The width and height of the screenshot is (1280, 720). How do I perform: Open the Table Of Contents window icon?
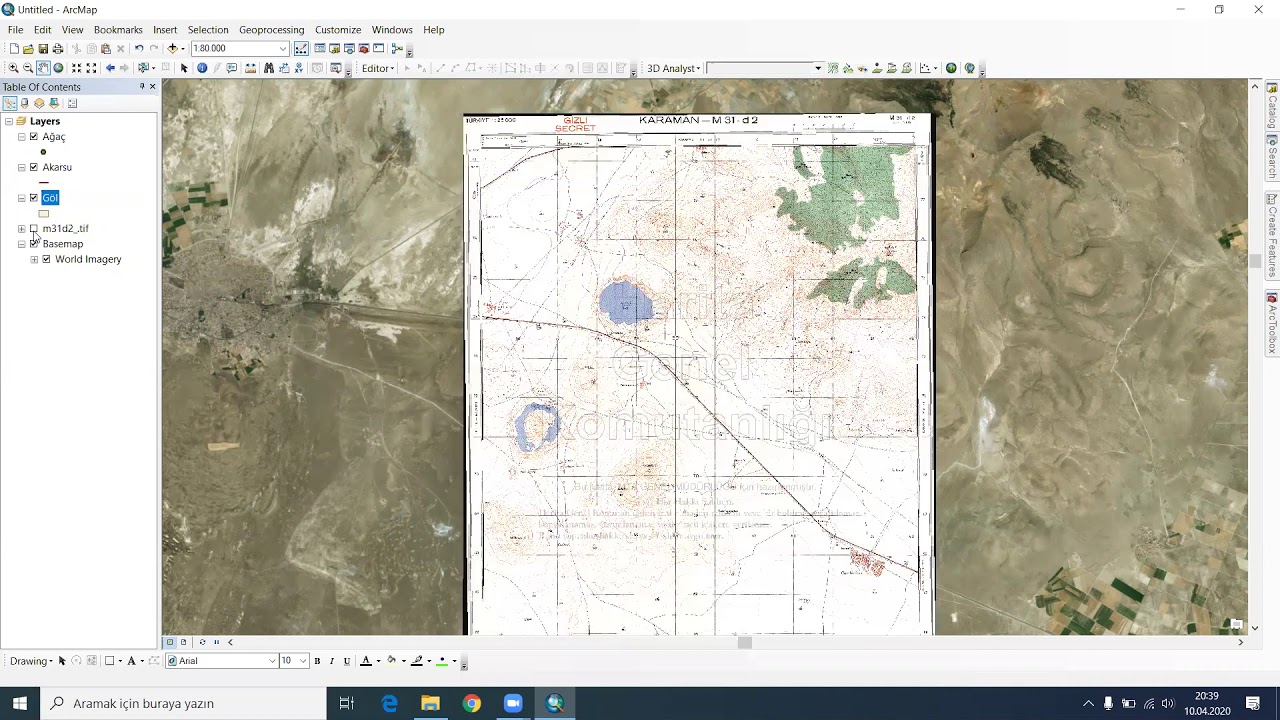pos(320,48)
